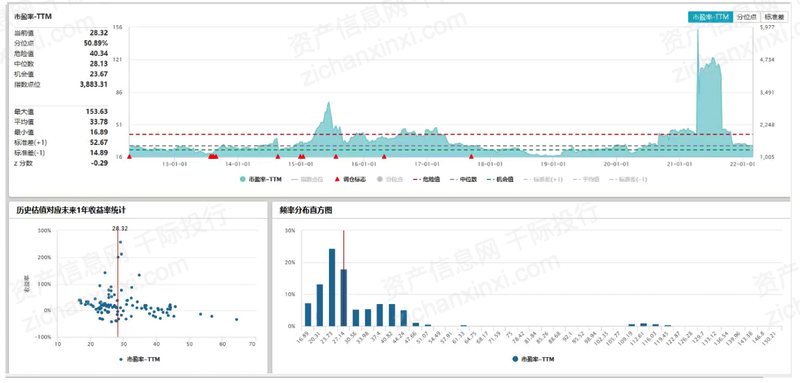Click the 5,977 right axis label
The width and height of the screenshot is (800, 383).
(x=767, y=28)
